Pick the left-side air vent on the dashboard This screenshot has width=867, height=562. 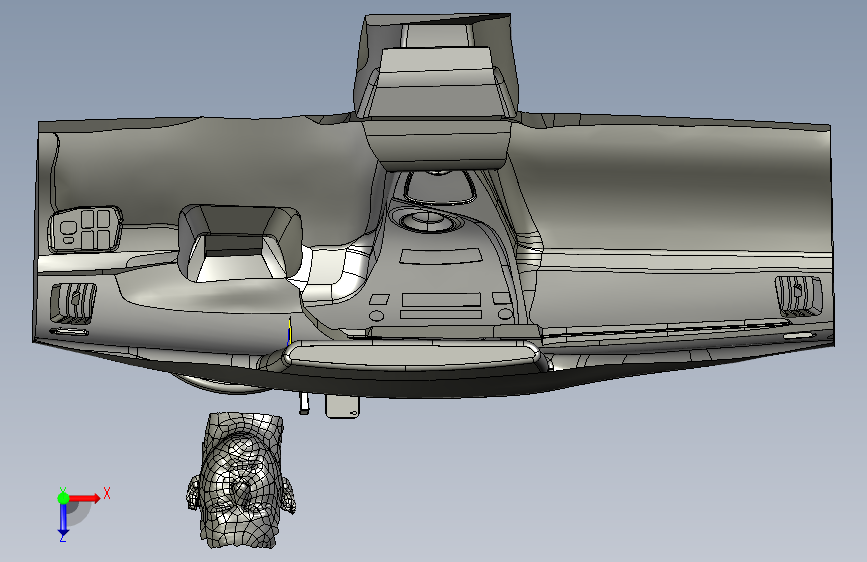click(73, 303)
